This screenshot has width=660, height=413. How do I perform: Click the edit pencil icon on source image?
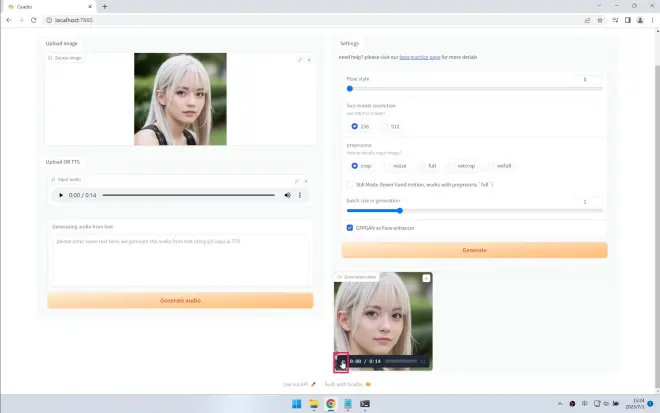[x=299, y=60]
